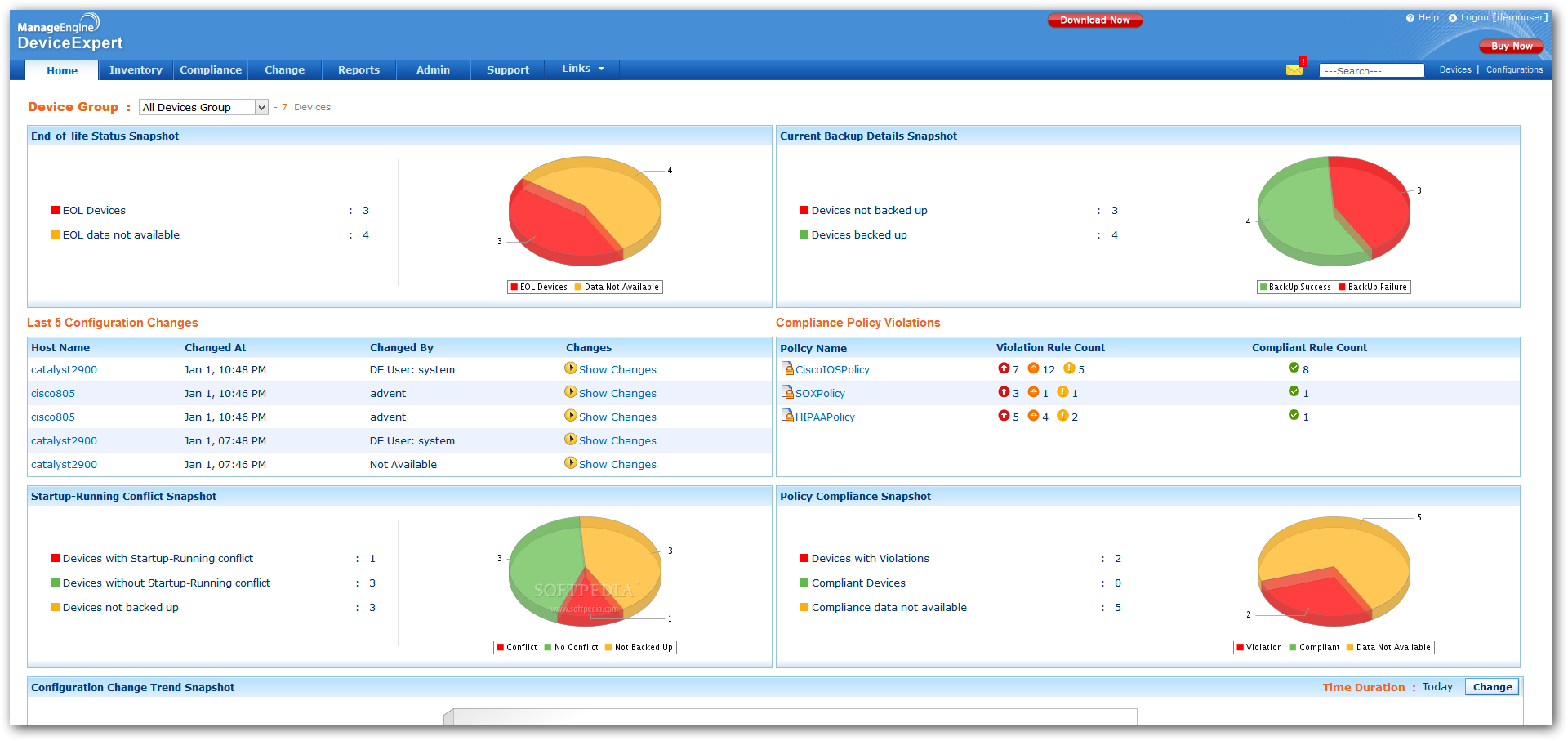Open the CiscoIOSPolicy policy name link
The height and width of the screenshot is (741, 1568).
click(x=832, y=370)
